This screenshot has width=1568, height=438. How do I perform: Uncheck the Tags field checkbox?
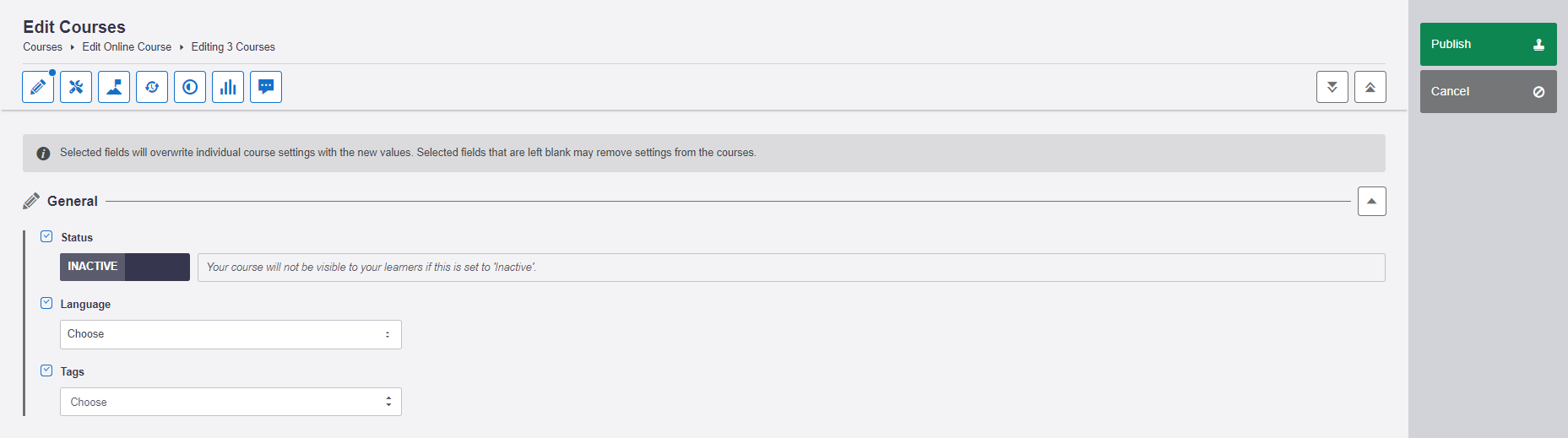point(46,370)
